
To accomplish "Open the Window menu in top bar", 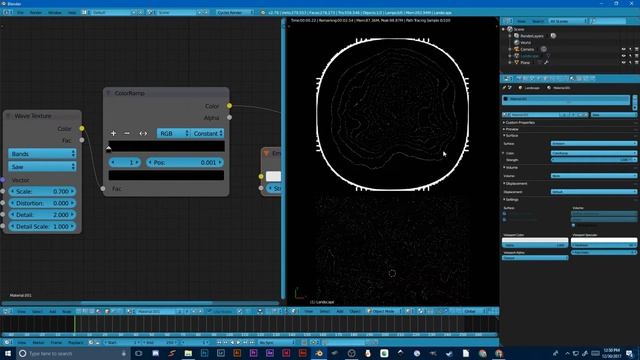I will pyautogui.click(x=55, y=13).
